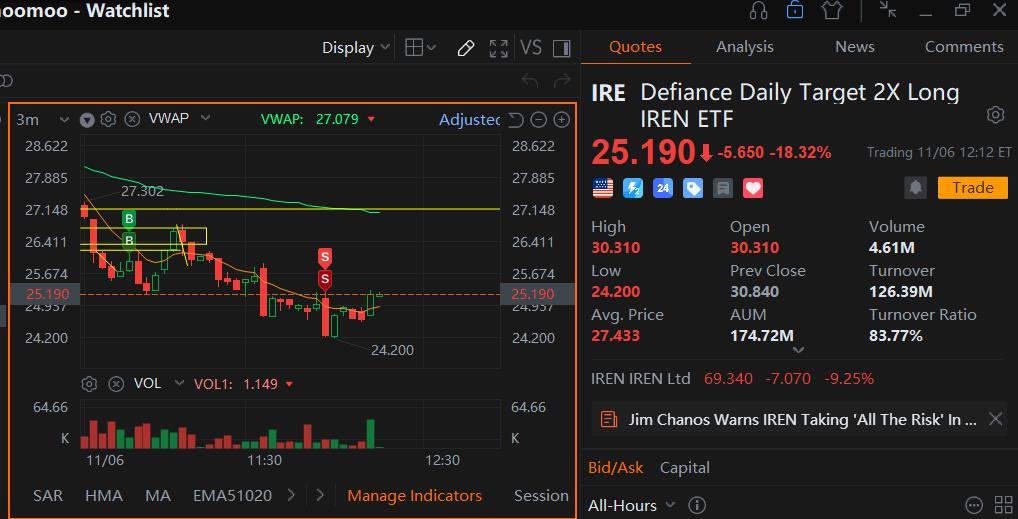The image size is (1018, 519).
Task: Select the pencil drawing tool
Action: tap(466, 48)
